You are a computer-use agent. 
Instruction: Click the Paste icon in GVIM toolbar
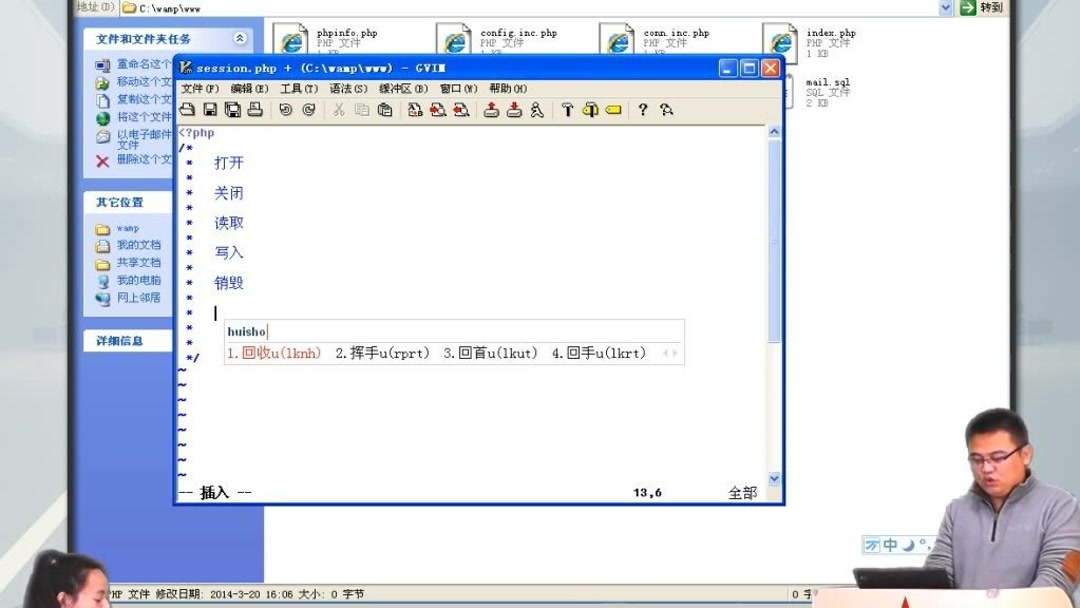click(x=388, y=110)
